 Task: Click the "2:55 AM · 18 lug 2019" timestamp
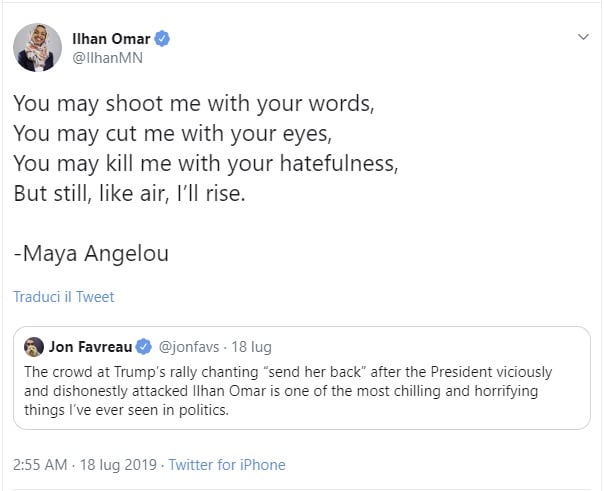(x=85, y=465)
